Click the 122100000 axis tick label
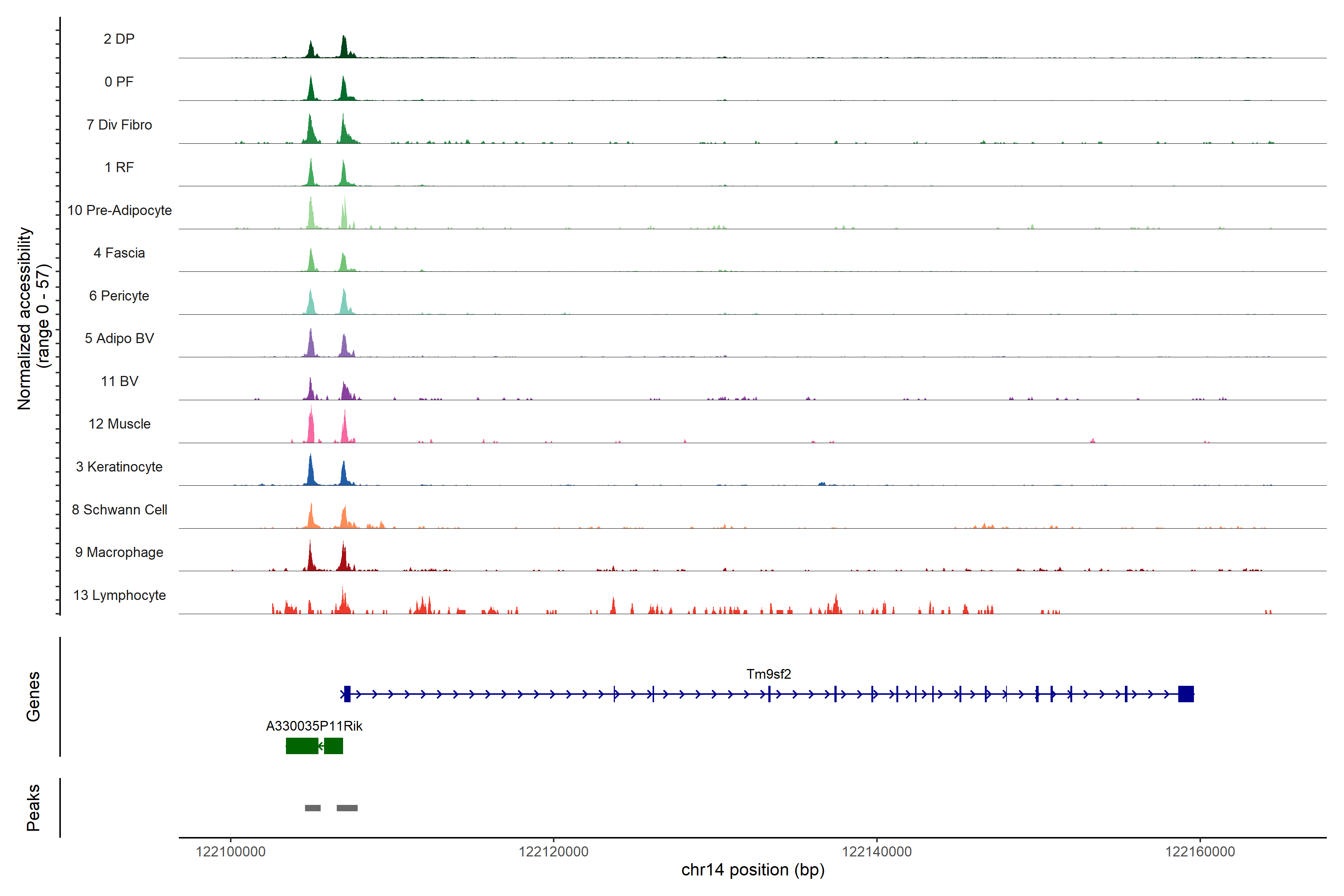The height and width of the screenshot is (896, 1344). pyautogui.click(x=230, y=852)
